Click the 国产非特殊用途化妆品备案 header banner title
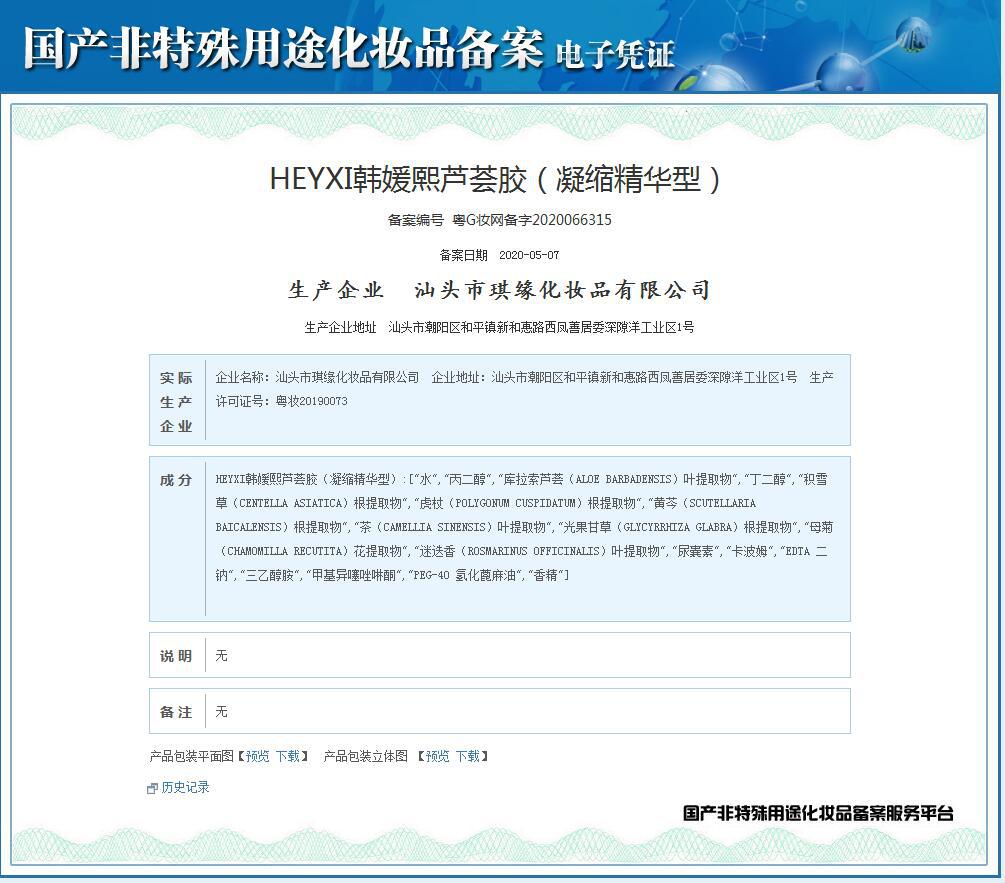Viewport: 1005px width, 883px height. (283, 48)
